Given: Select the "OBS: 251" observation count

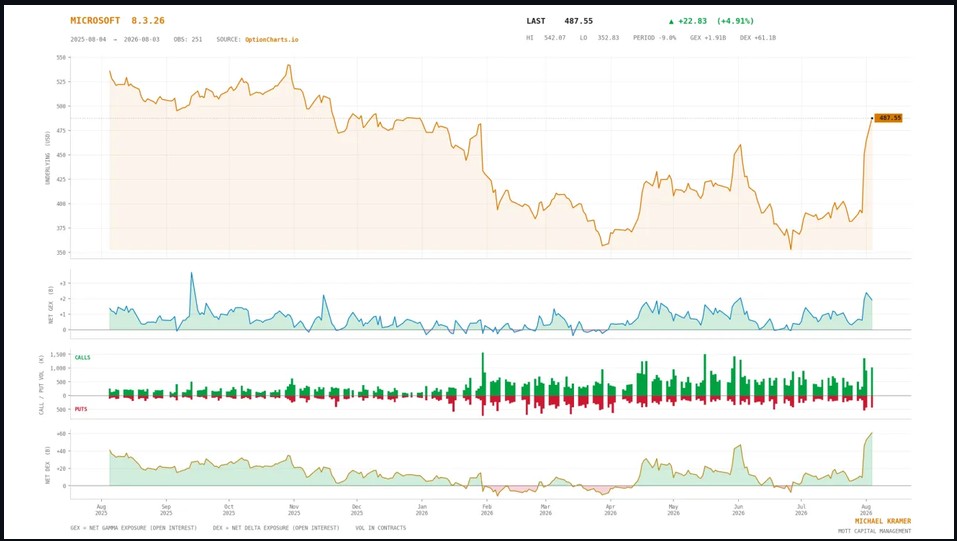Looking at the screenshot, I should tap(188, 40).
